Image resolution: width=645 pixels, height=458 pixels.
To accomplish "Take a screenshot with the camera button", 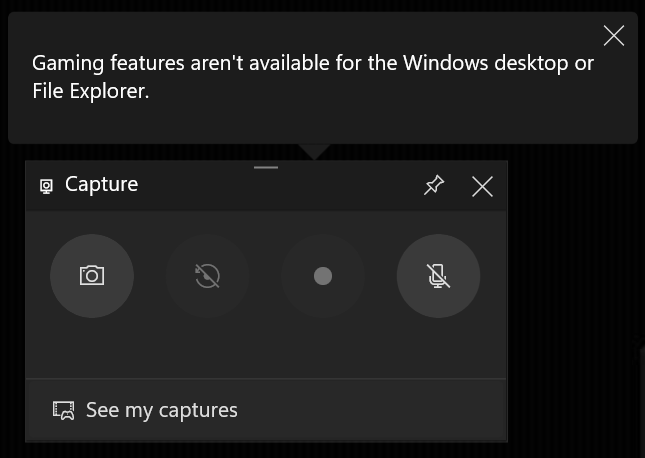I will 92,276.
